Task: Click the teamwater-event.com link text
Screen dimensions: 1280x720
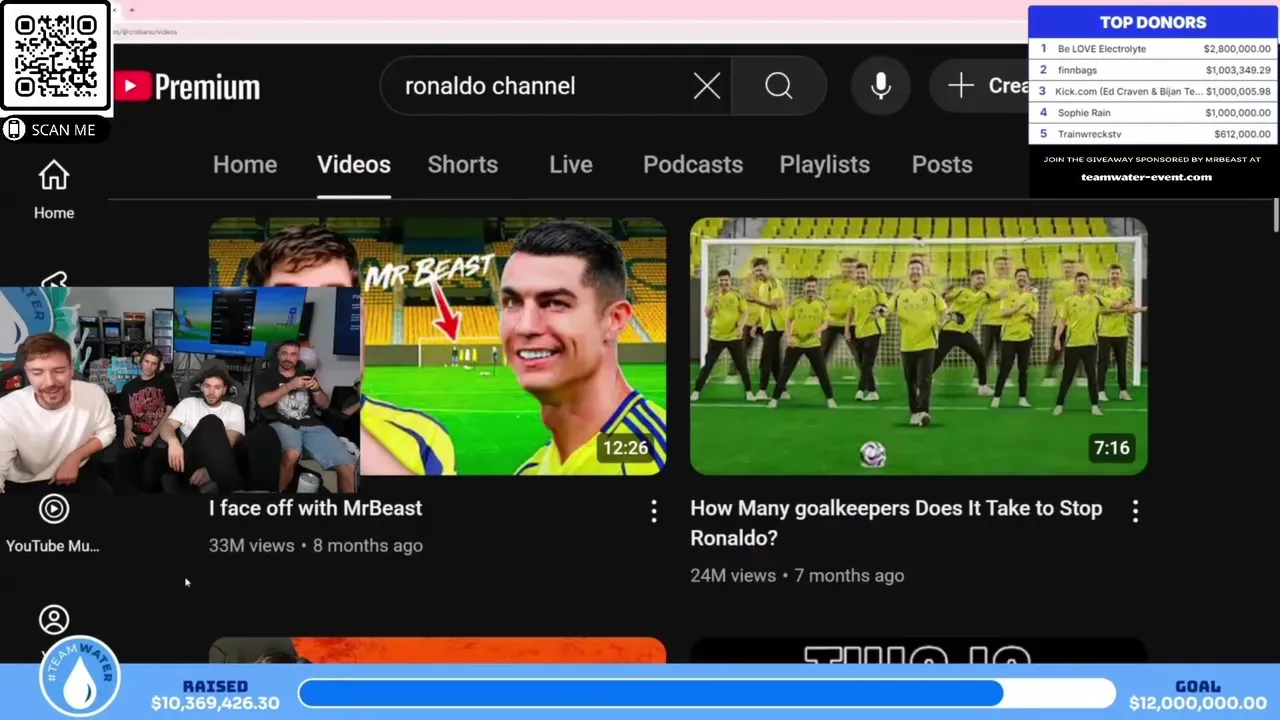Action: [x=1146, y=177]
